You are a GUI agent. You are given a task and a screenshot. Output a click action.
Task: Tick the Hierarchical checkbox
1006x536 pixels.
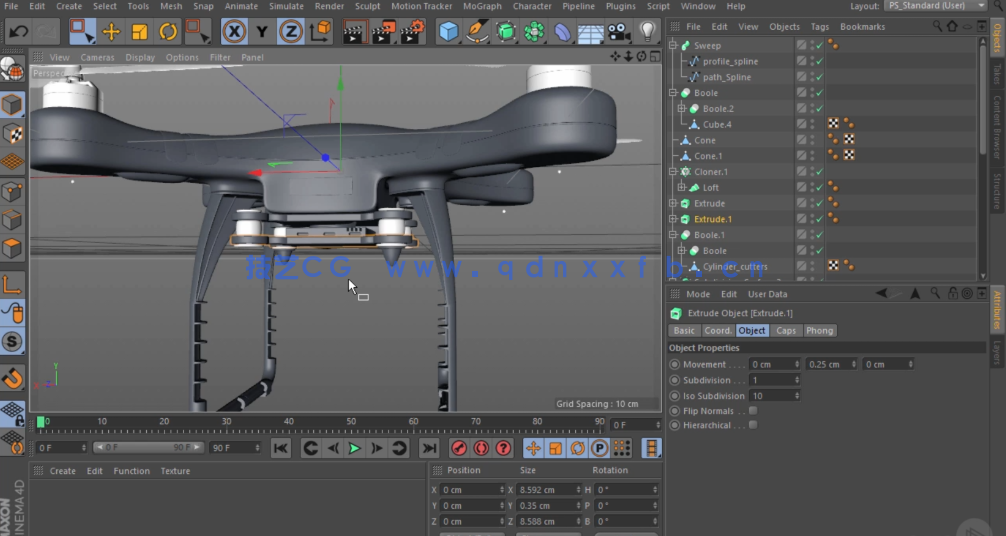753,425
